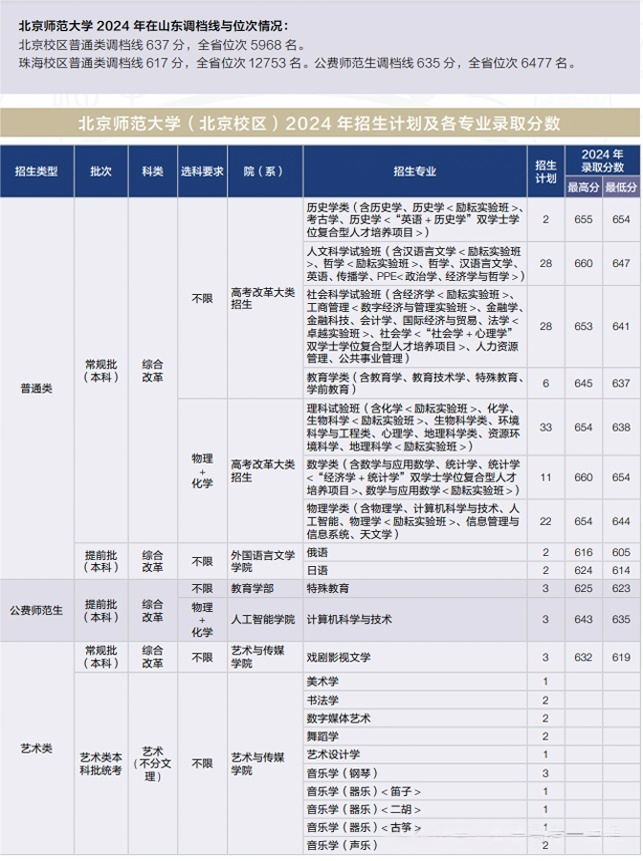Click the 音乐学（器乐）<古筝> cell
643x861 pixels.
[x=415, y=828]
